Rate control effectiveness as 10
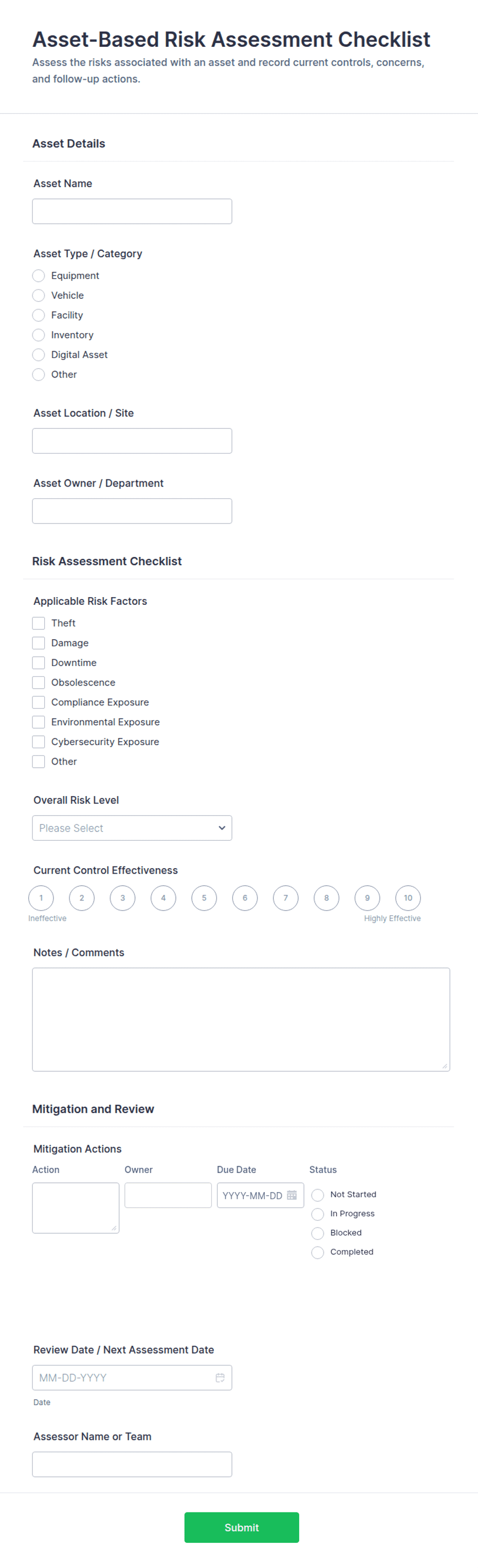The image size is (478, 1568). pos(408,898)
